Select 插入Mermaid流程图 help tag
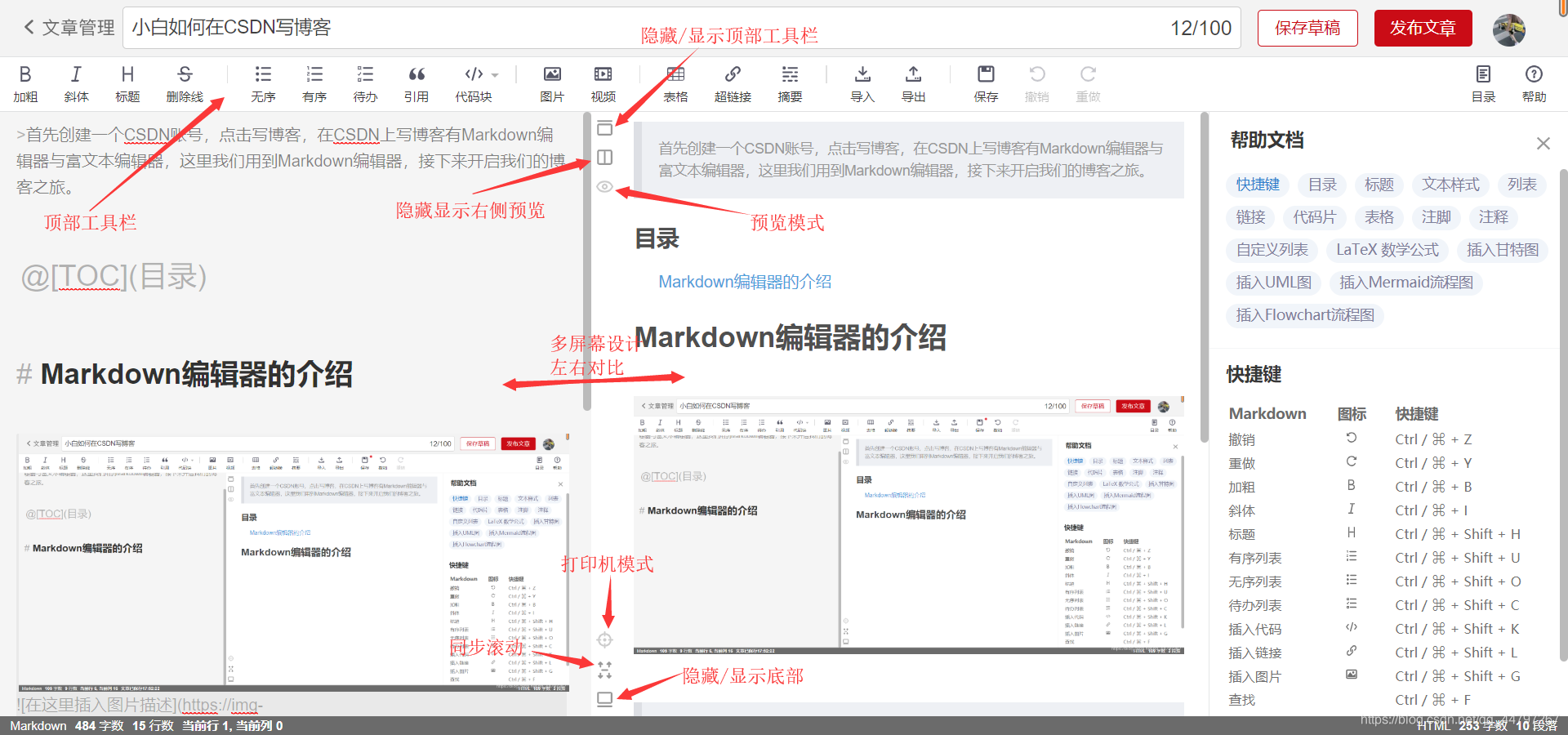This screenshot has width=1568, height=735. (1406, 283)
